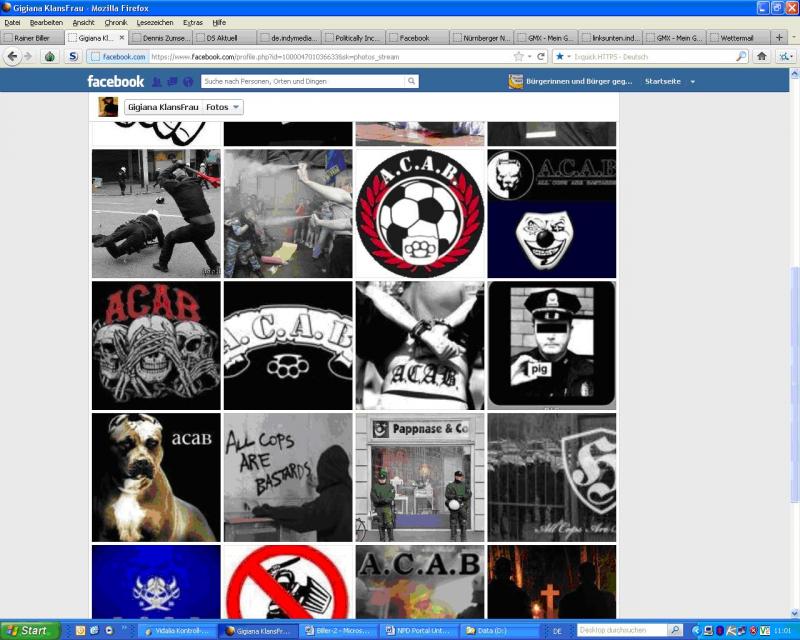Switch to the Politically Inc... tab
The image size is (800, 640).
(353, 38)
